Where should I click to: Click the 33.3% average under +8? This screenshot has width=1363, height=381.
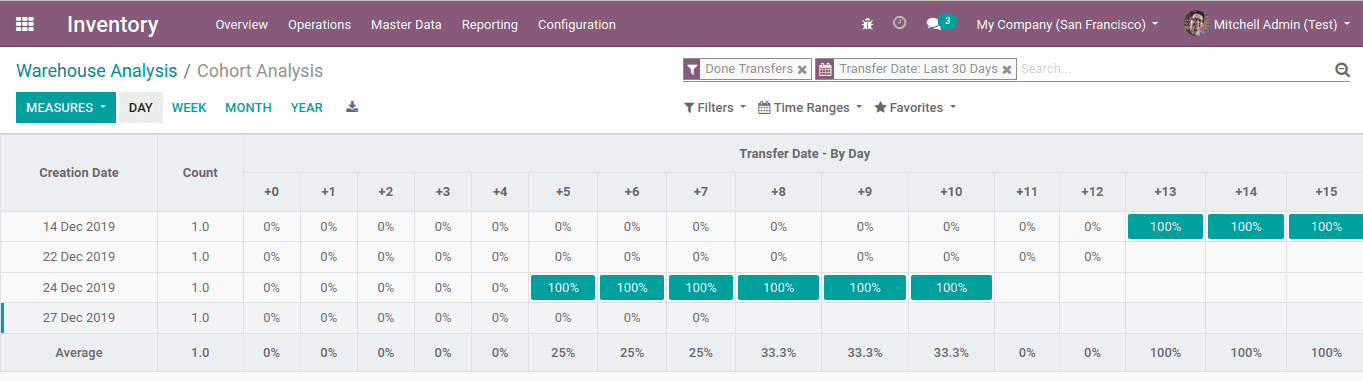point(778,353)
